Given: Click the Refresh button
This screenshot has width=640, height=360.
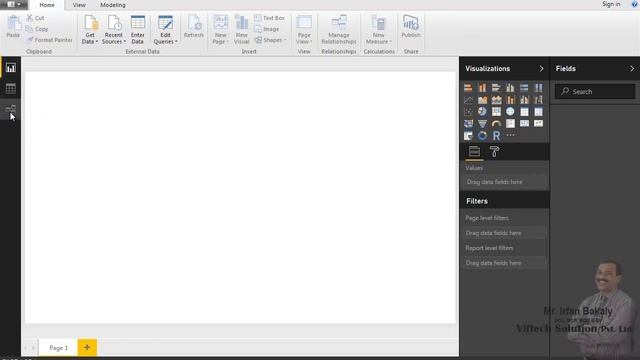Looking at the screenshot, I should (193, 27).
